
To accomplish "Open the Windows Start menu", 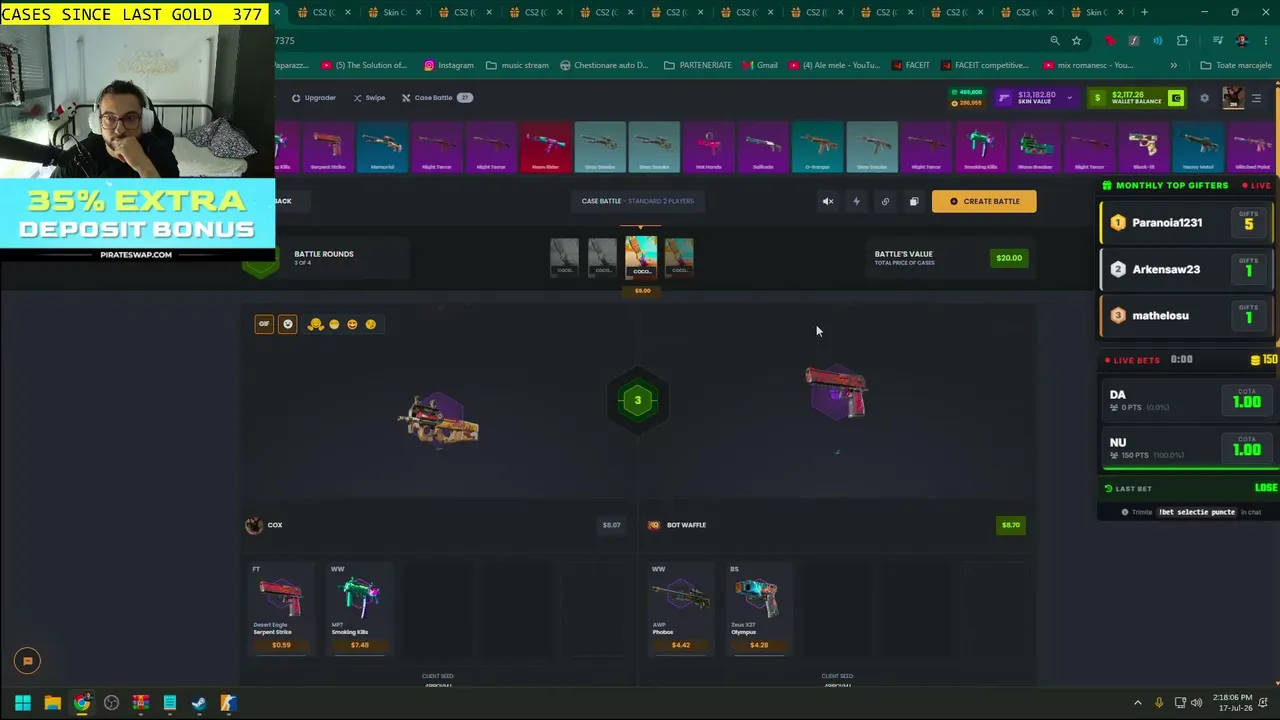I will pyautogui.click(x=22, y=703).
